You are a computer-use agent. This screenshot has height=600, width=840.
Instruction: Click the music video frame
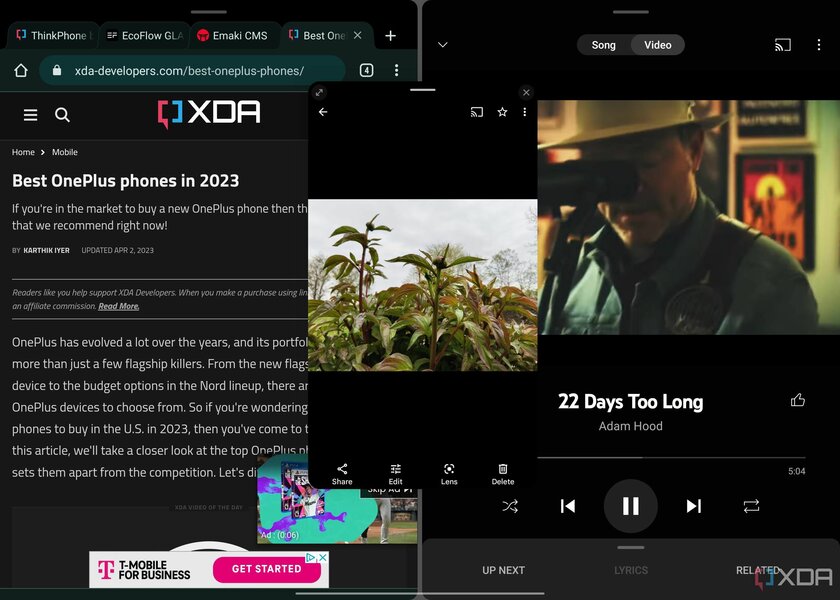pyautogui.click(x=689, y=217)
